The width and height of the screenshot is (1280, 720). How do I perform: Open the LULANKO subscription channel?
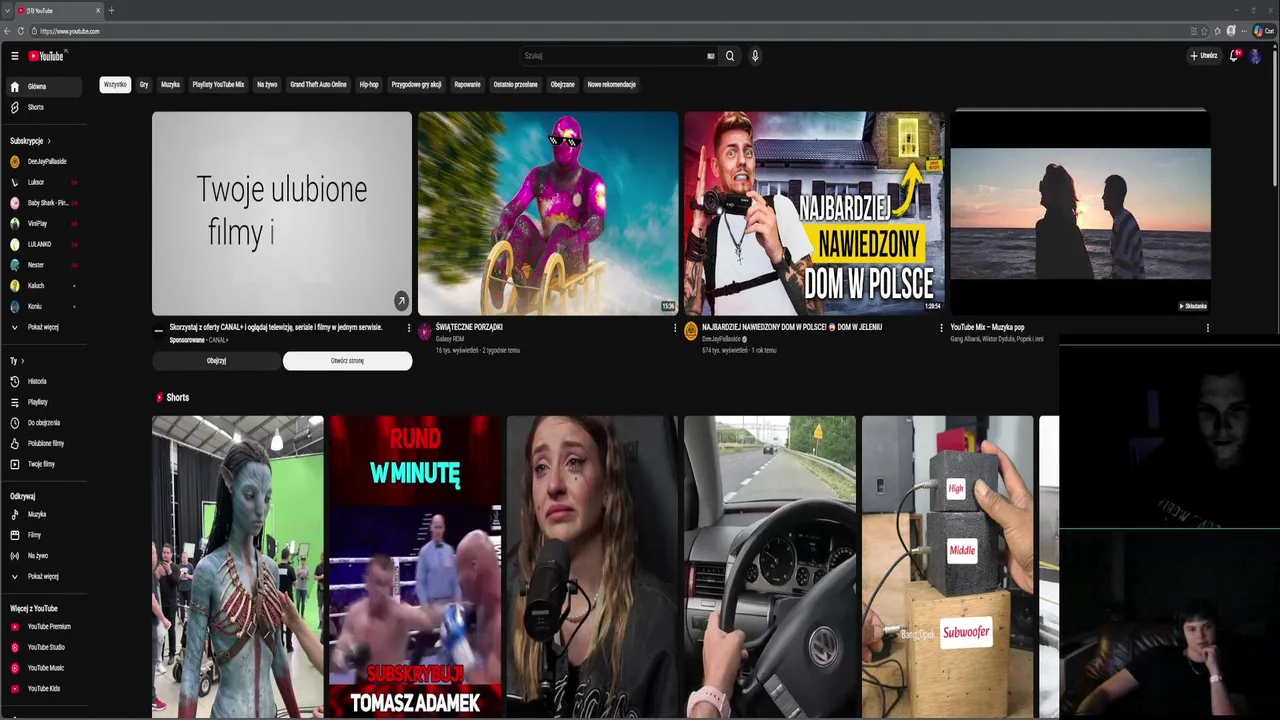coord(44,244)
